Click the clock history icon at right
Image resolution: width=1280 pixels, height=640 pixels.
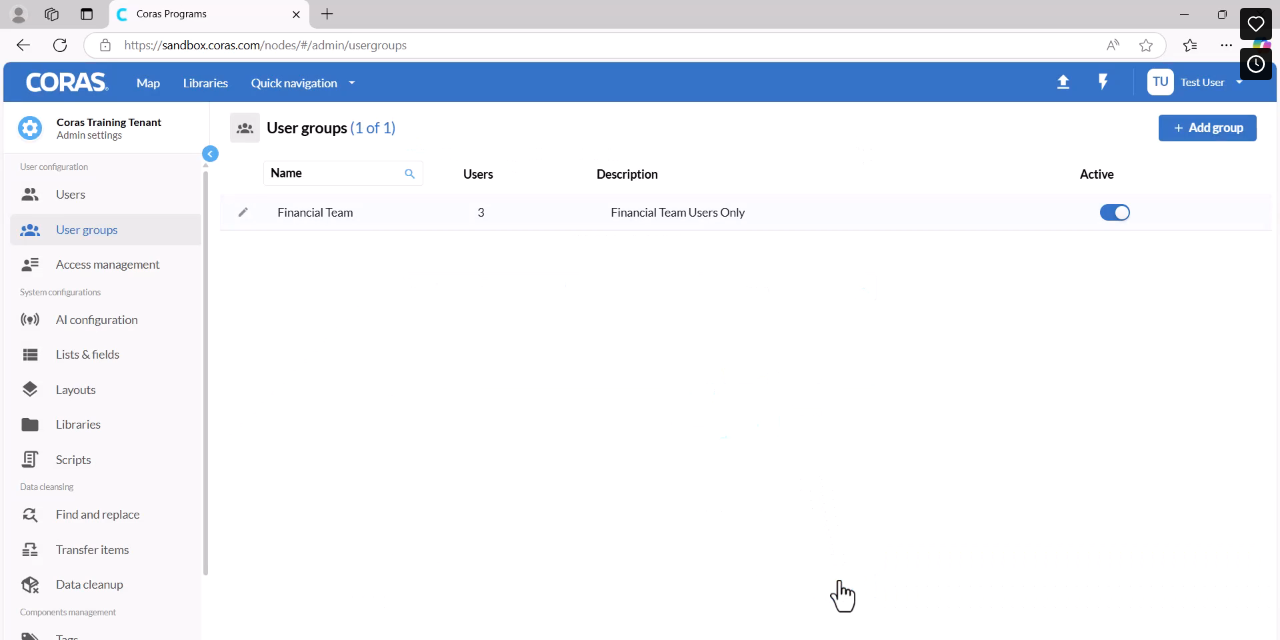coord(1256,64)
